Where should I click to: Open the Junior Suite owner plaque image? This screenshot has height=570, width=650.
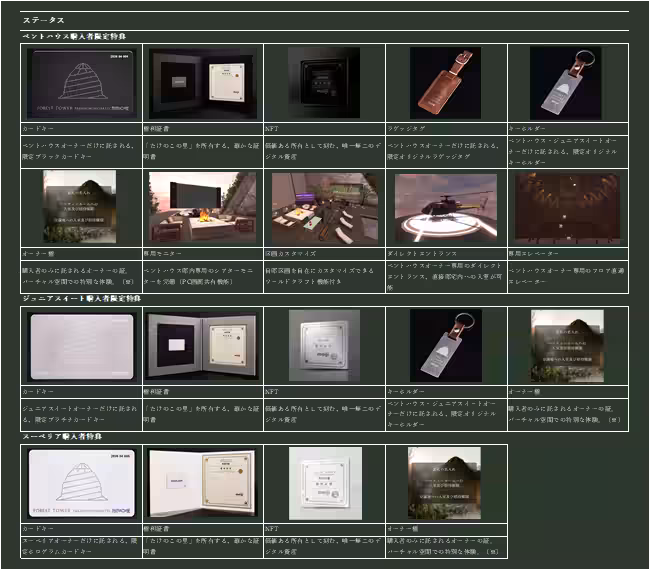click(x=566, y=346)
